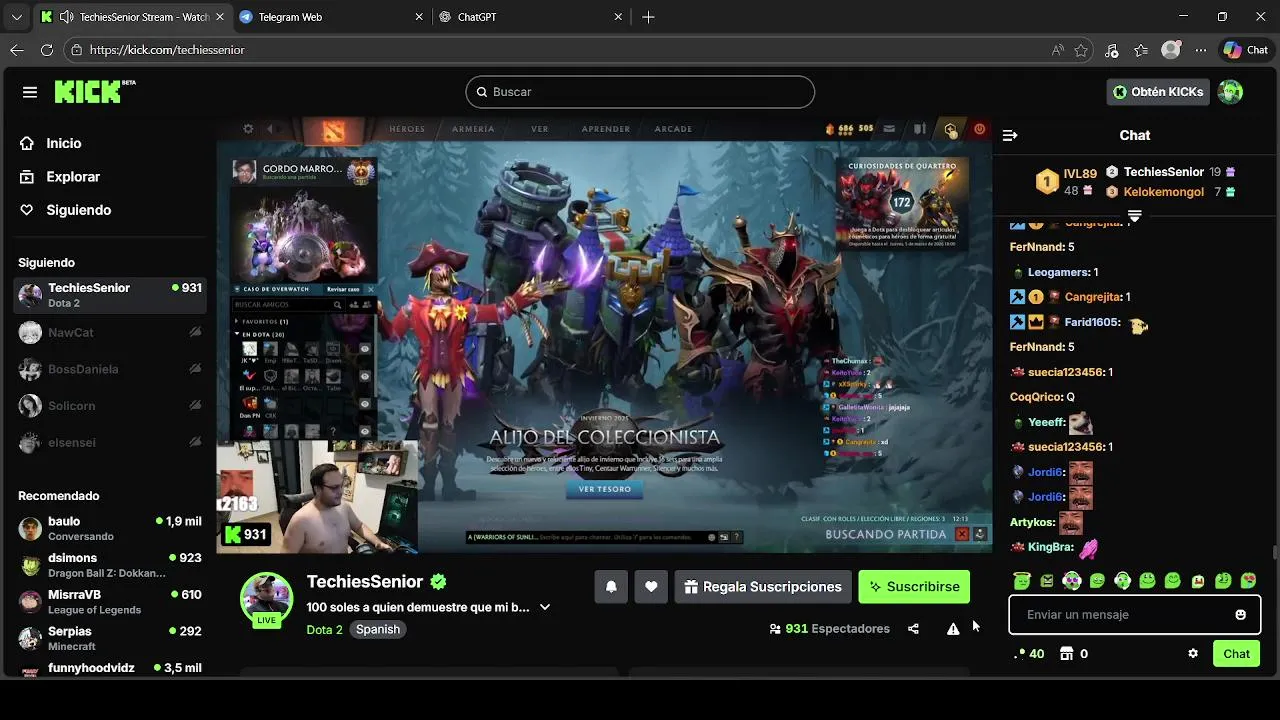
Task: Click the Suscribirse button
Action: (x=914, y=587)
